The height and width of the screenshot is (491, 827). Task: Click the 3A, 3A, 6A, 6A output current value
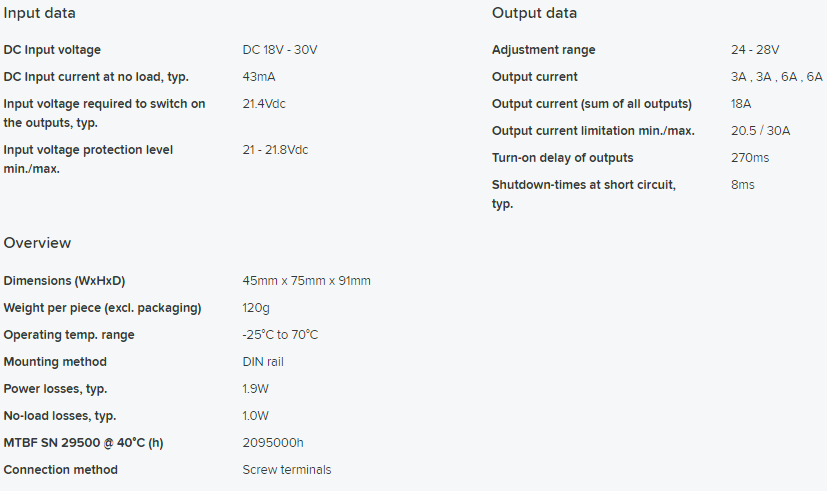click(776, 77)
